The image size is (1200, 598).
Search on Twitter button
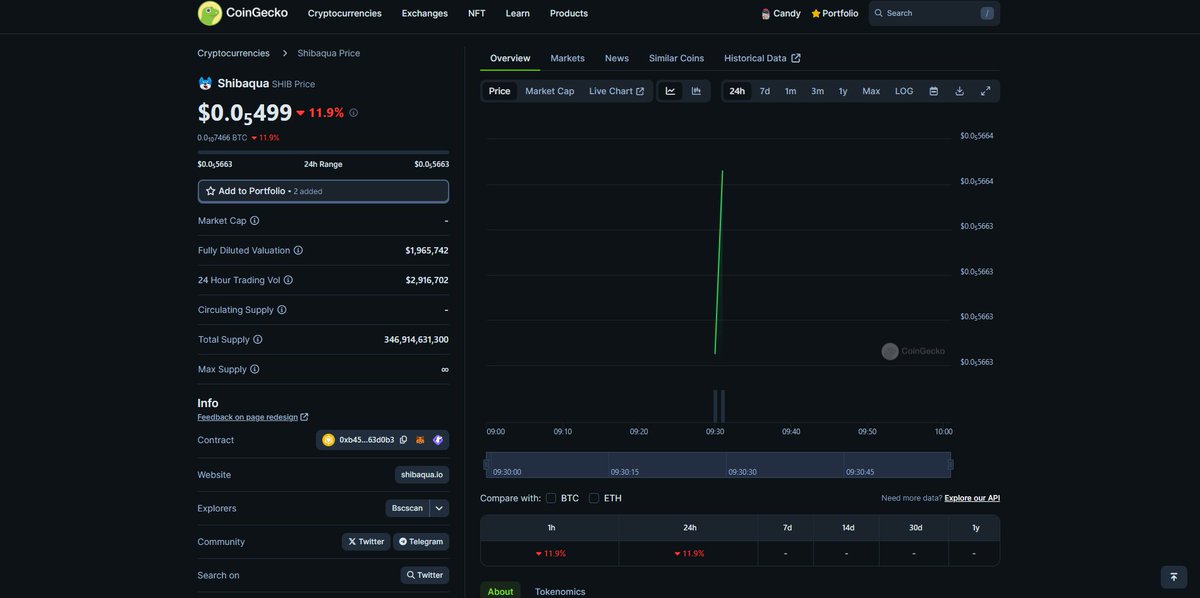[x=425, y=575]
